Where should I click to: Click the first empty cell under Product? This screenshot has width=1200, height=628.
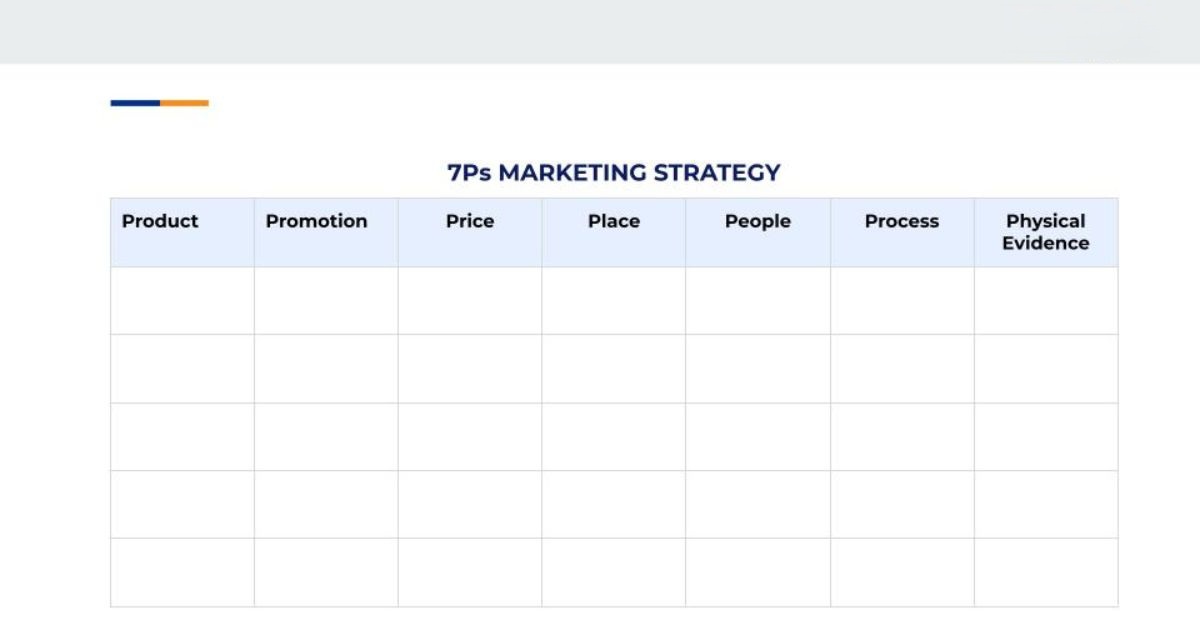click(182, 301)
